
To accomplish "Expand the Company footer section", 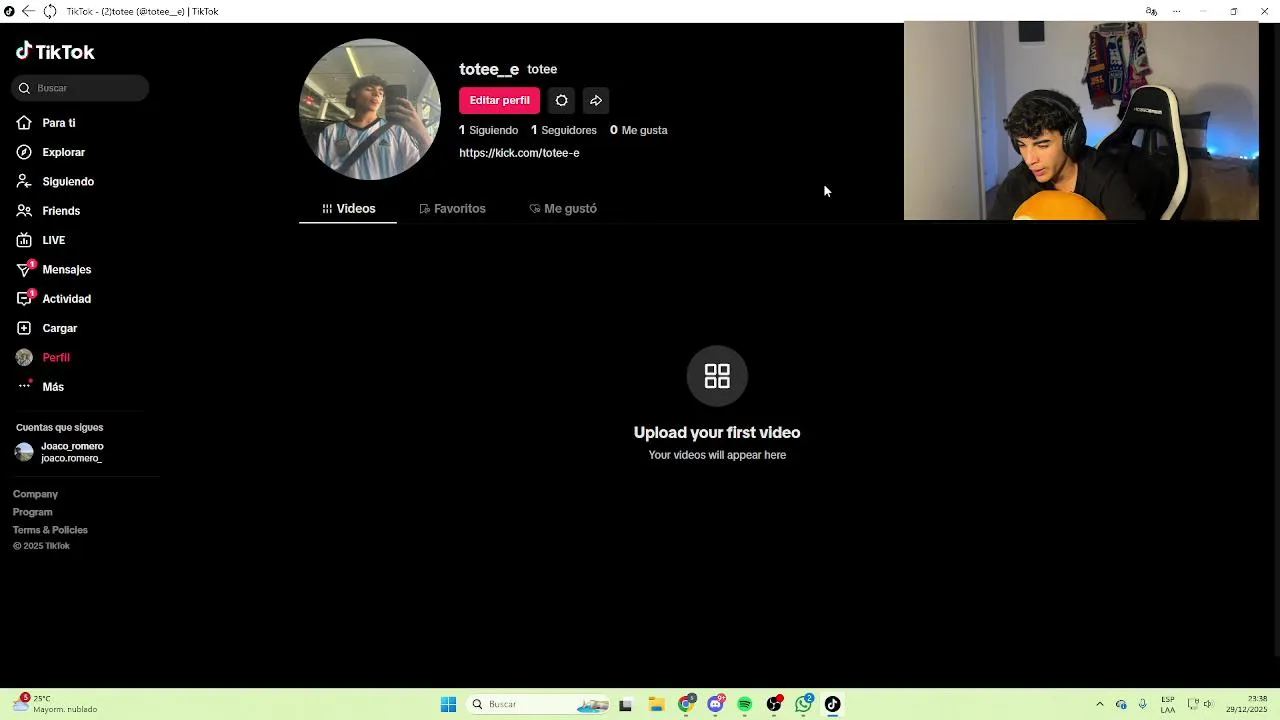I will click(x=35, y=494).
